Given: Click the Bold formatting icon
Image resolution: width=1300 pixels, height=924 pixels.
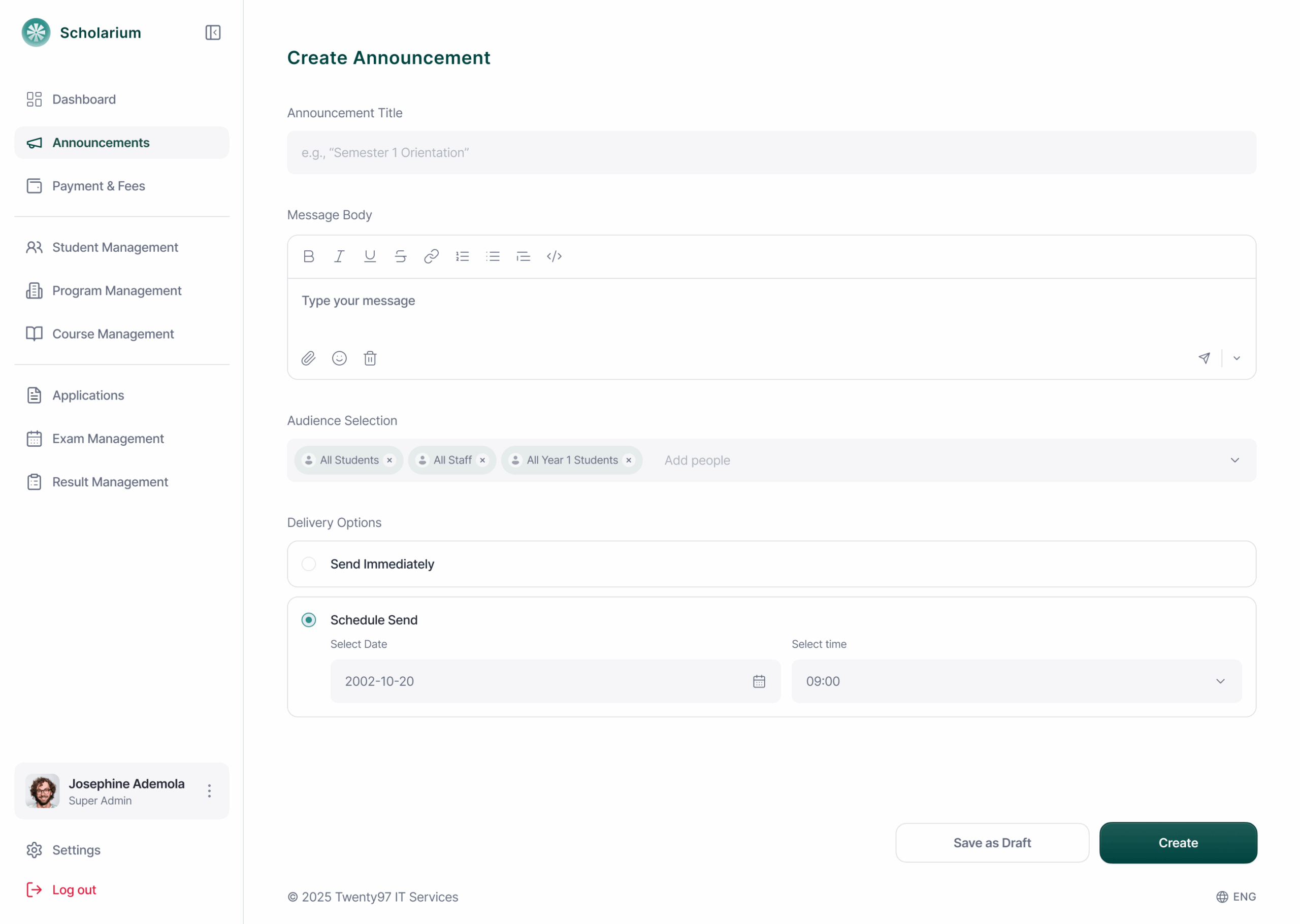Looking at the screenshot, I should pyautogui.click(x=309, y=256).
